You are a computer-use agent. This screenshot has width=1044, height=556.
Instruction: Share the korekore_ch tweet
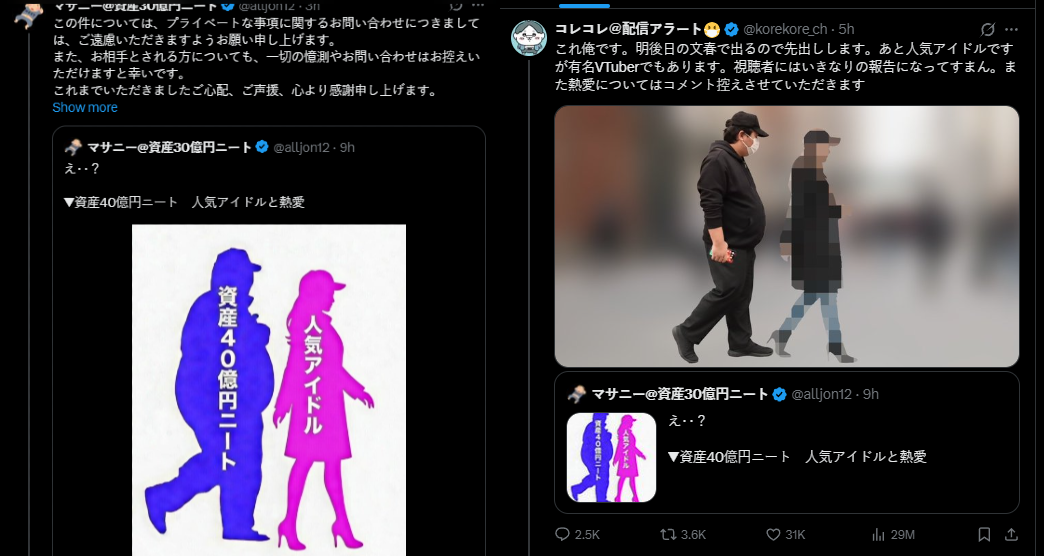(1011, 535)
